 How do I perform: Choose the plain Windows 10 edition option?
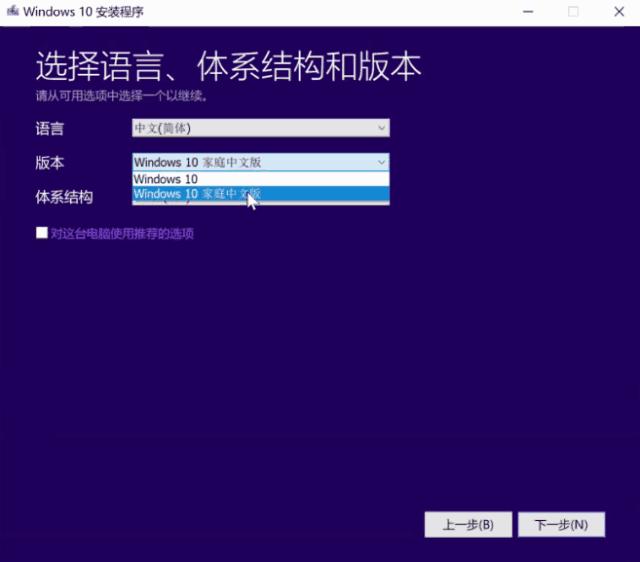(x=261, y=179)
